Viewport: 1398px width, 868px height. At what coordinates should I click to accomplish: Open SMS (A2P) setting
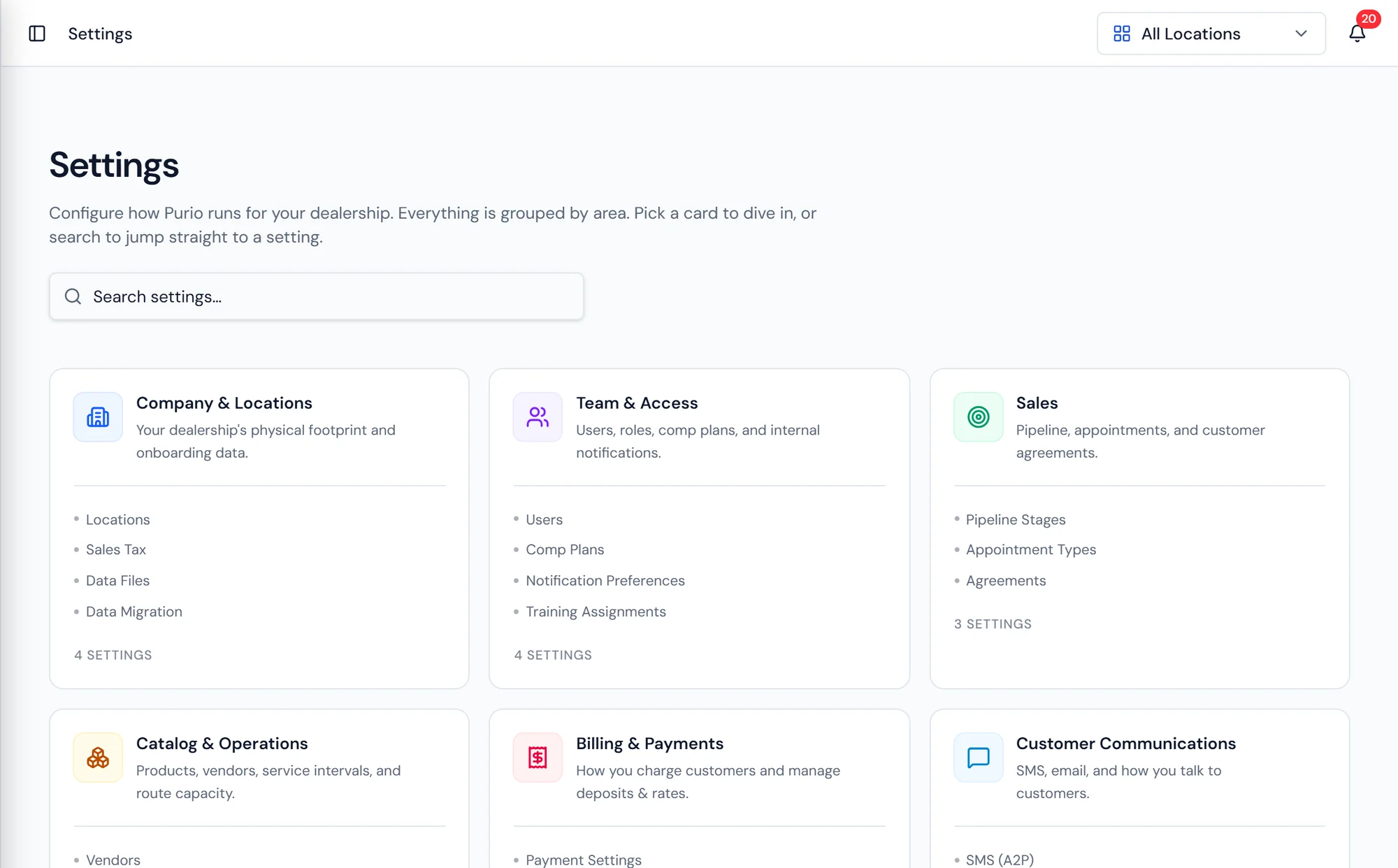click(1000, 860)
